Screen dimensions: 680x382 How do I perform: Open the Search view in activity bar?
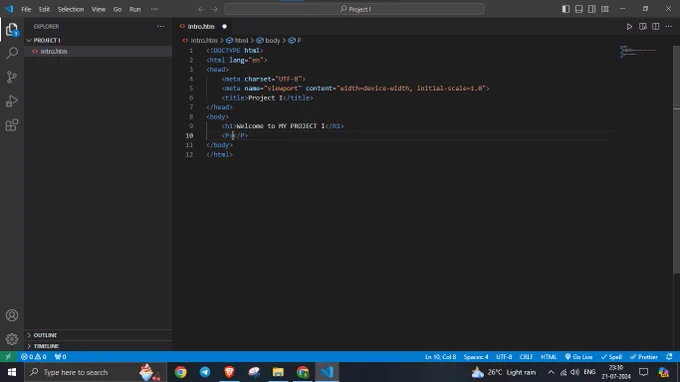[x=12, y=53]
